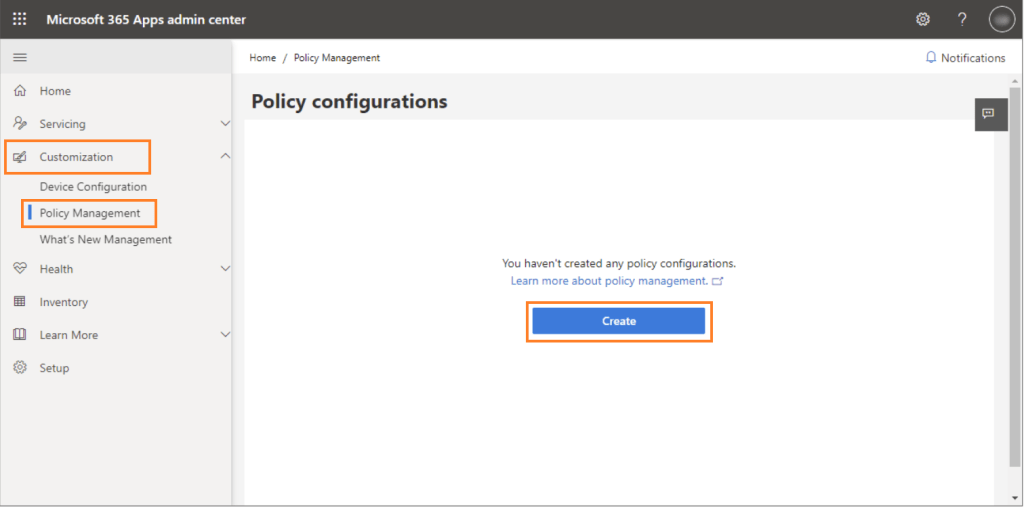Click the Home house icon
1024x509 pixels.
click(20, 91)
